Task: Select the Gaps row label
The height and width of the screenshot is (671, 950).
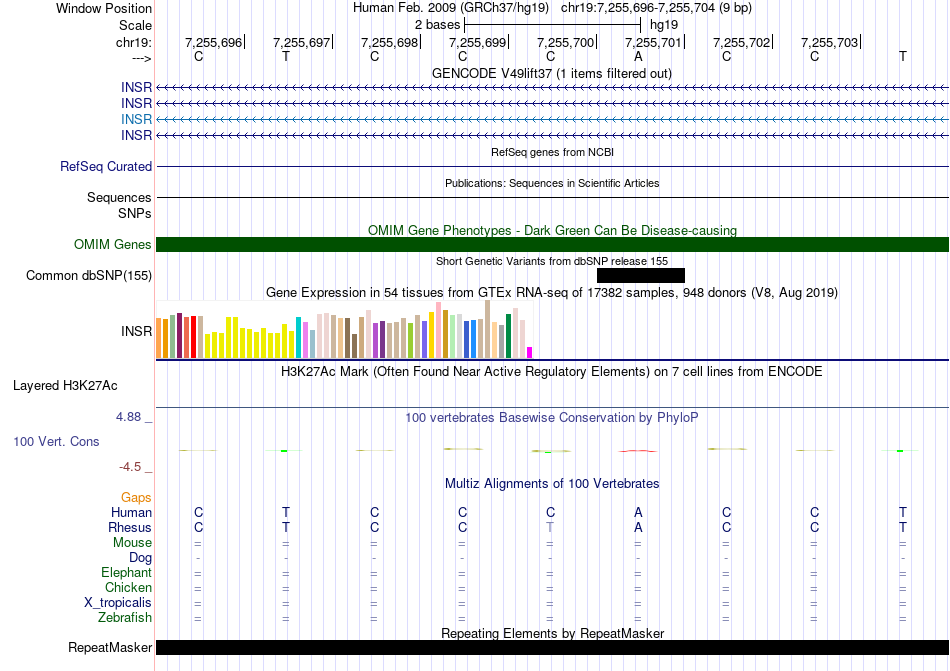Action: coord(136,497)
